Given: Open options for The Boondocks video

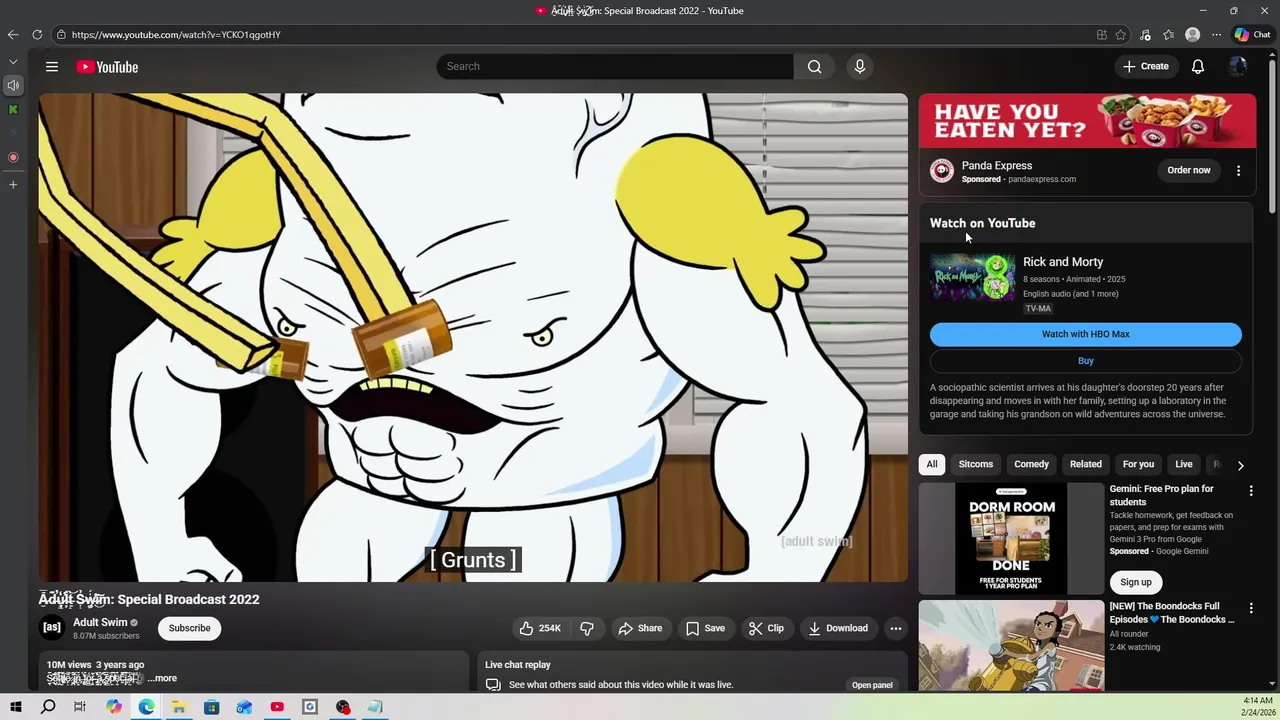Looking at the screenshot, I should 1251,608.
